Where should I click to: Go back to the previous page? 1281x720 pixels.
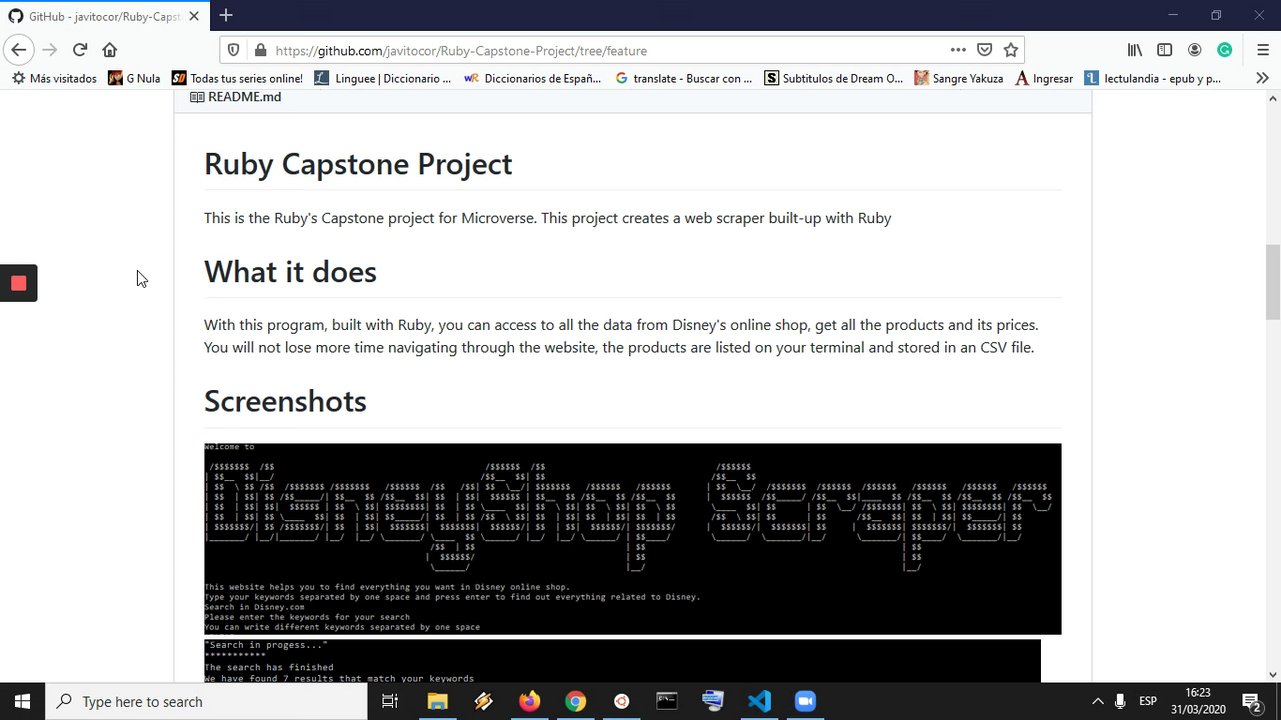point(18,50)
